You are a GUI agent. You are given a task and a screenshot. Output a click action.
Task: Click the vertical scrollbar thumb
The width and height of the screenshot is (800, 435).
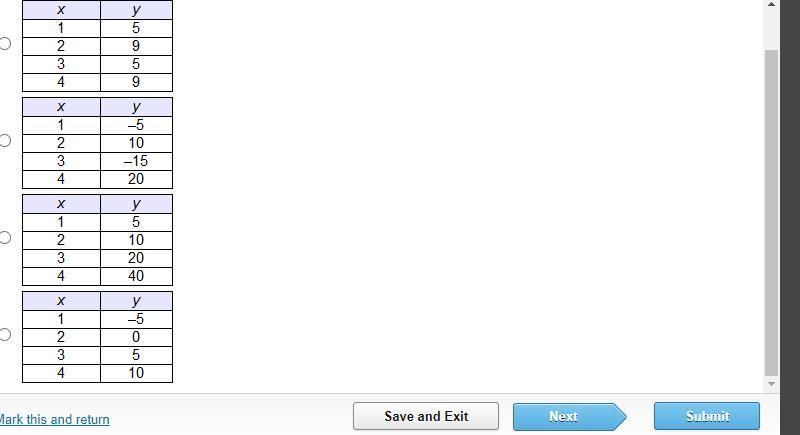[771, 213]
